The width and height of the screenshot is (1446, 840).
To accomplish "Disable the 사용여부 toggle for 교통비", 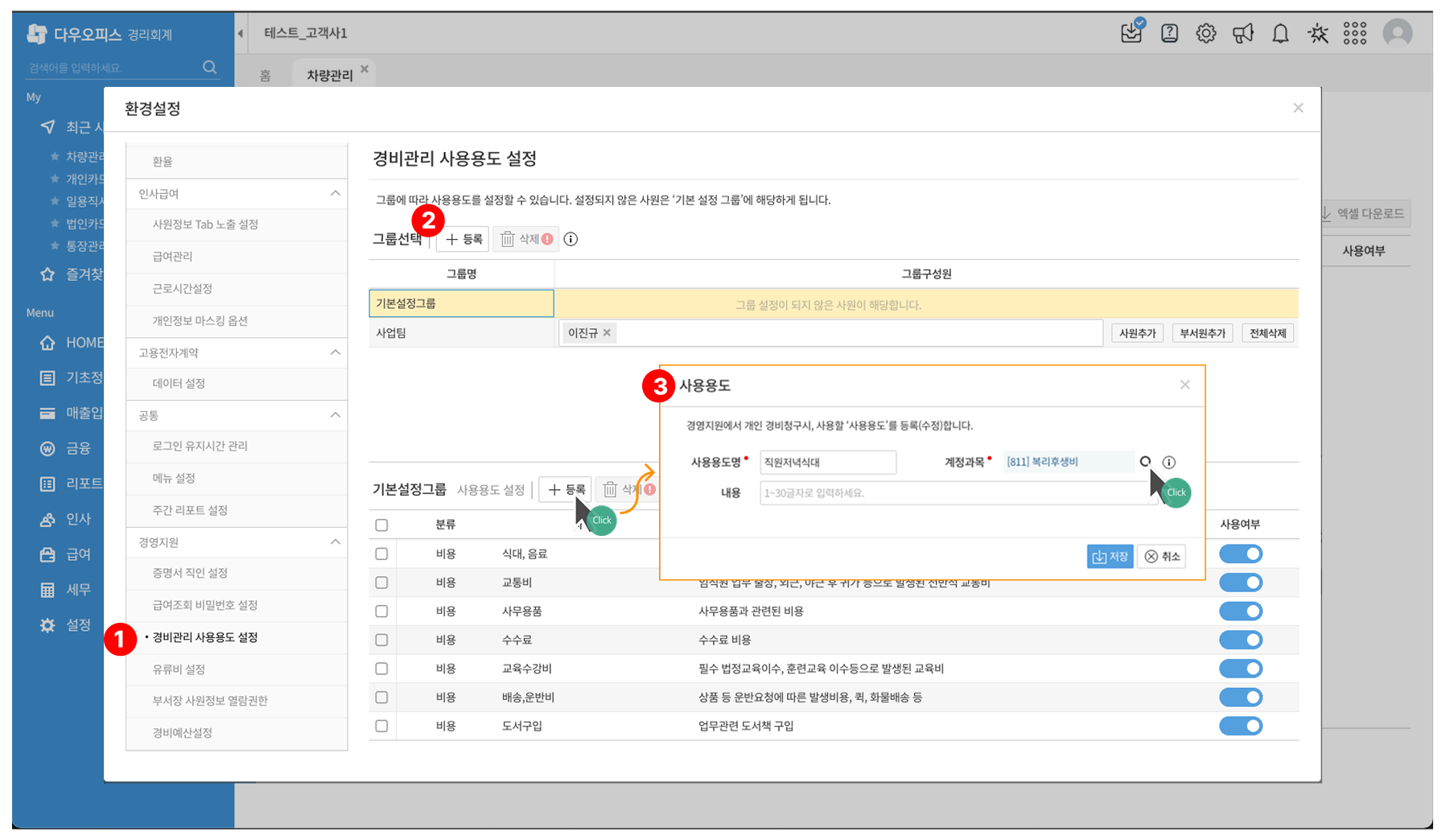I will coord(1241,582).
